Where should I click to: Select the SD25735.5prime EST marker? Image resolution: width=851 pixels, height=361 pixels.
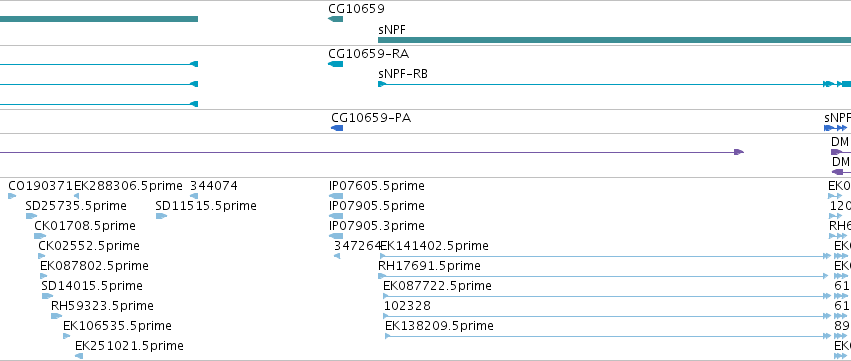31,216
